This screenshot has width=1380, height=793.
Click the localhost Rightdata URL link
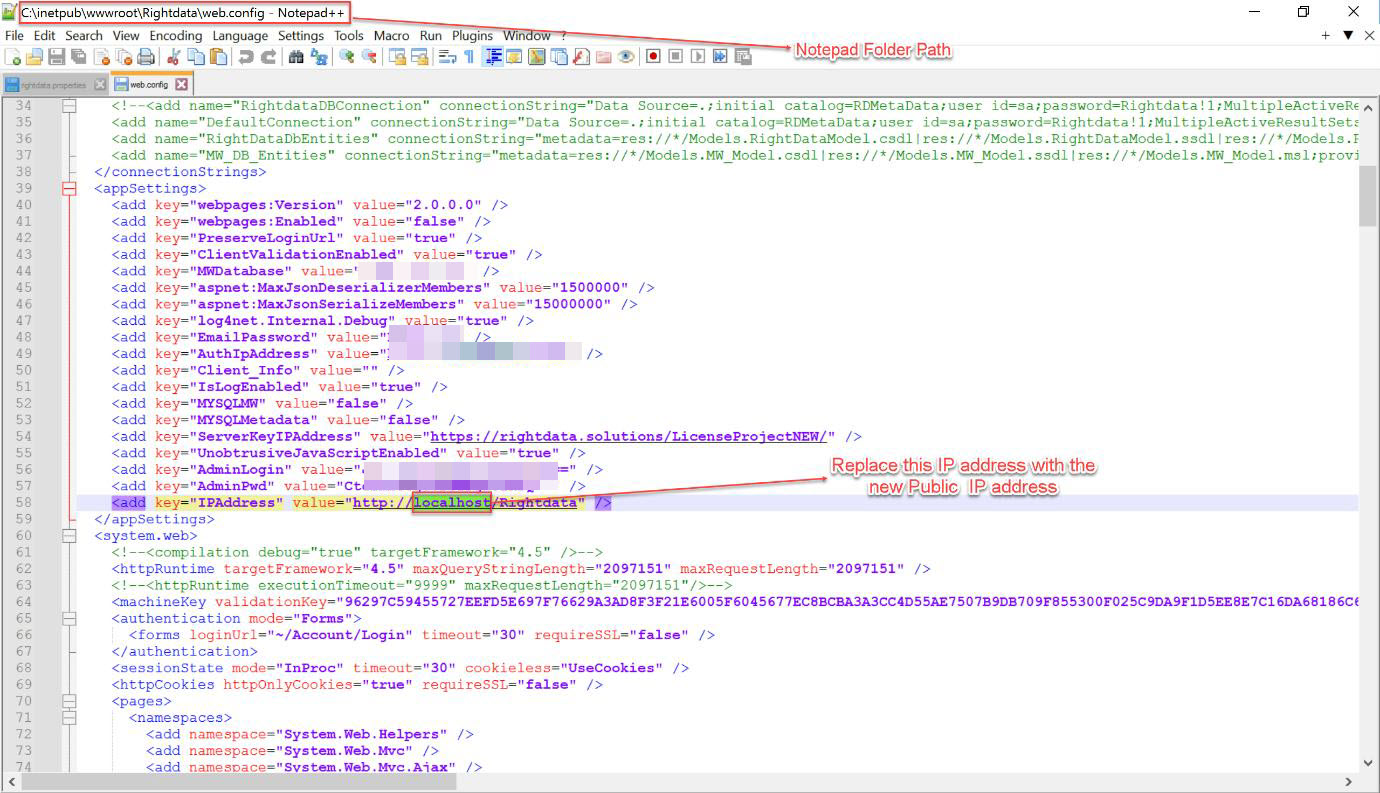[x=466, y=502]
